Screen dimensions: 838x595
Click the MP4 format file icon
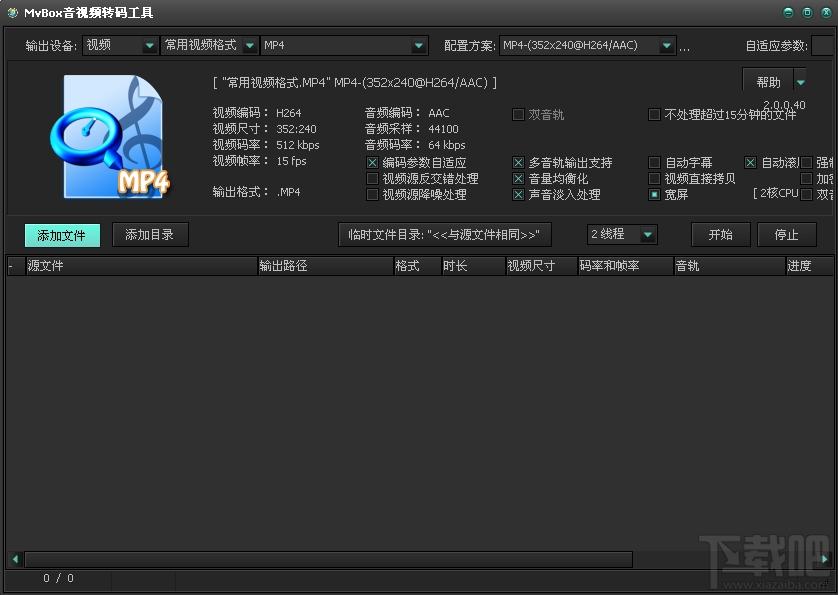(111, 137)
